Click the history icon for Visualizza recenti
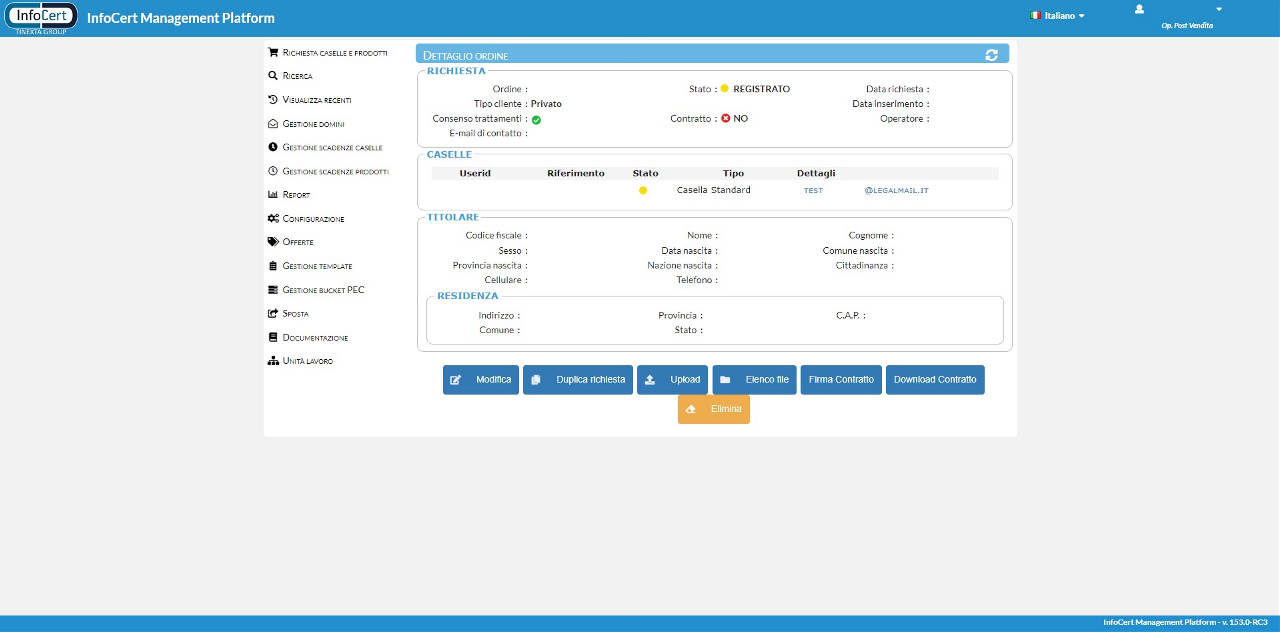 coord(273,100)
